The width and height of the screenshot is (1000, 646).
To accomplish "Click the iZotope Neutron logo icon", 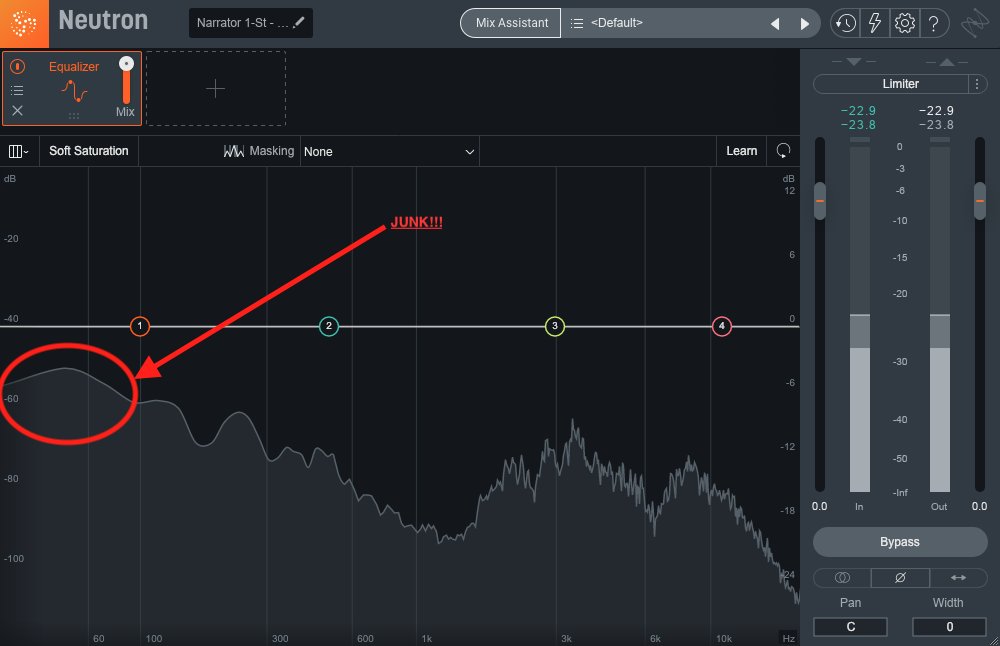I will point(24,24).
